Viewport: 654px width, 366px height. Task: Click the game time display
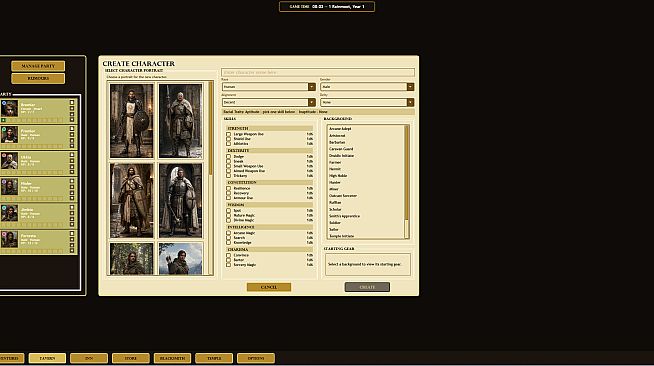(327, 7)
